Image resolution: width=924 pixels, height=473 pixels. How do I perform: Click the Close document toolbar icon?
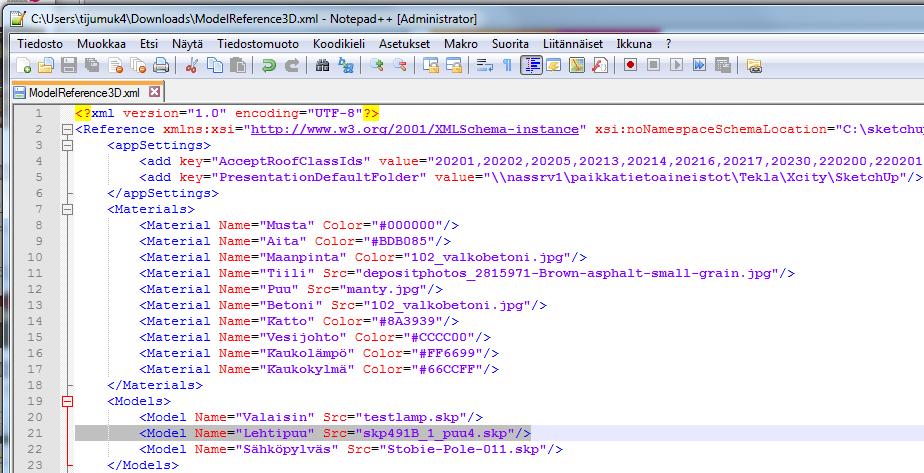pyautogui.click(x=116, y=65)
